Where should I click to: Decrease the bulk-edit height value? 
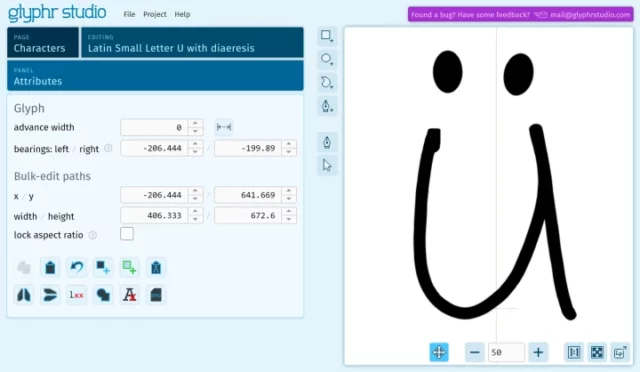pyautogui.click(x=289, y=219)
